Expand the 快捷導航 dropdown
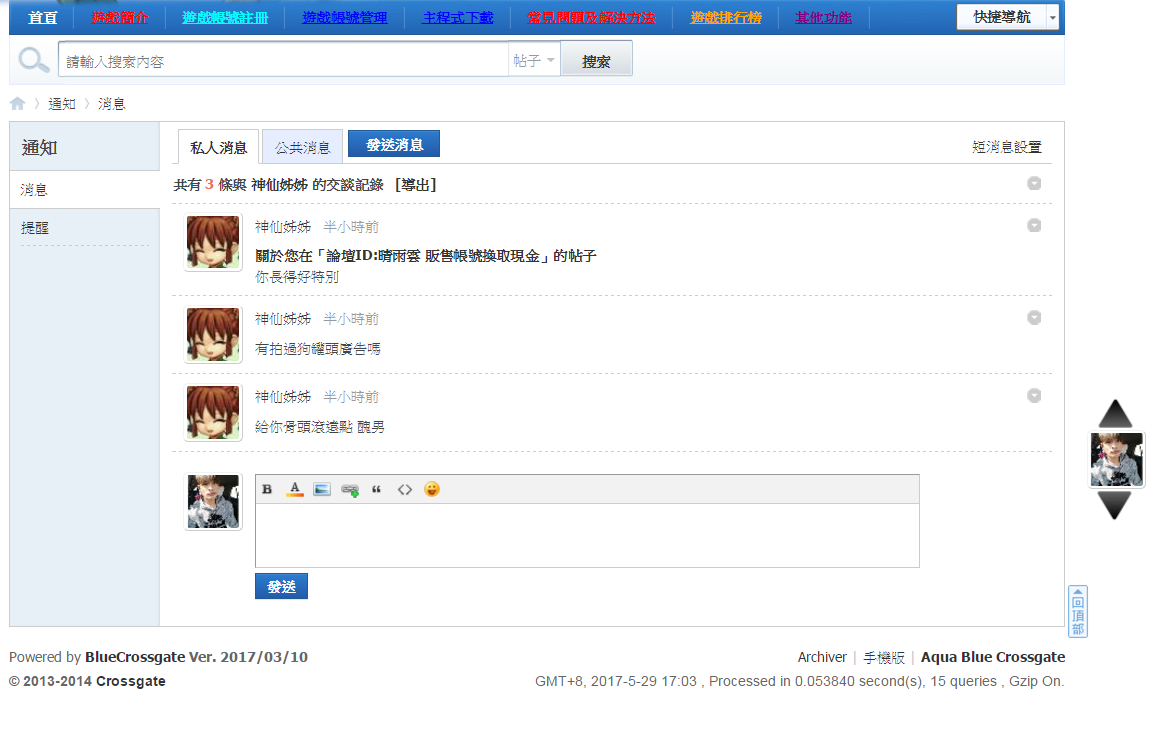1166x729 pixels. pyautogui.click(x=1052, y=17)
